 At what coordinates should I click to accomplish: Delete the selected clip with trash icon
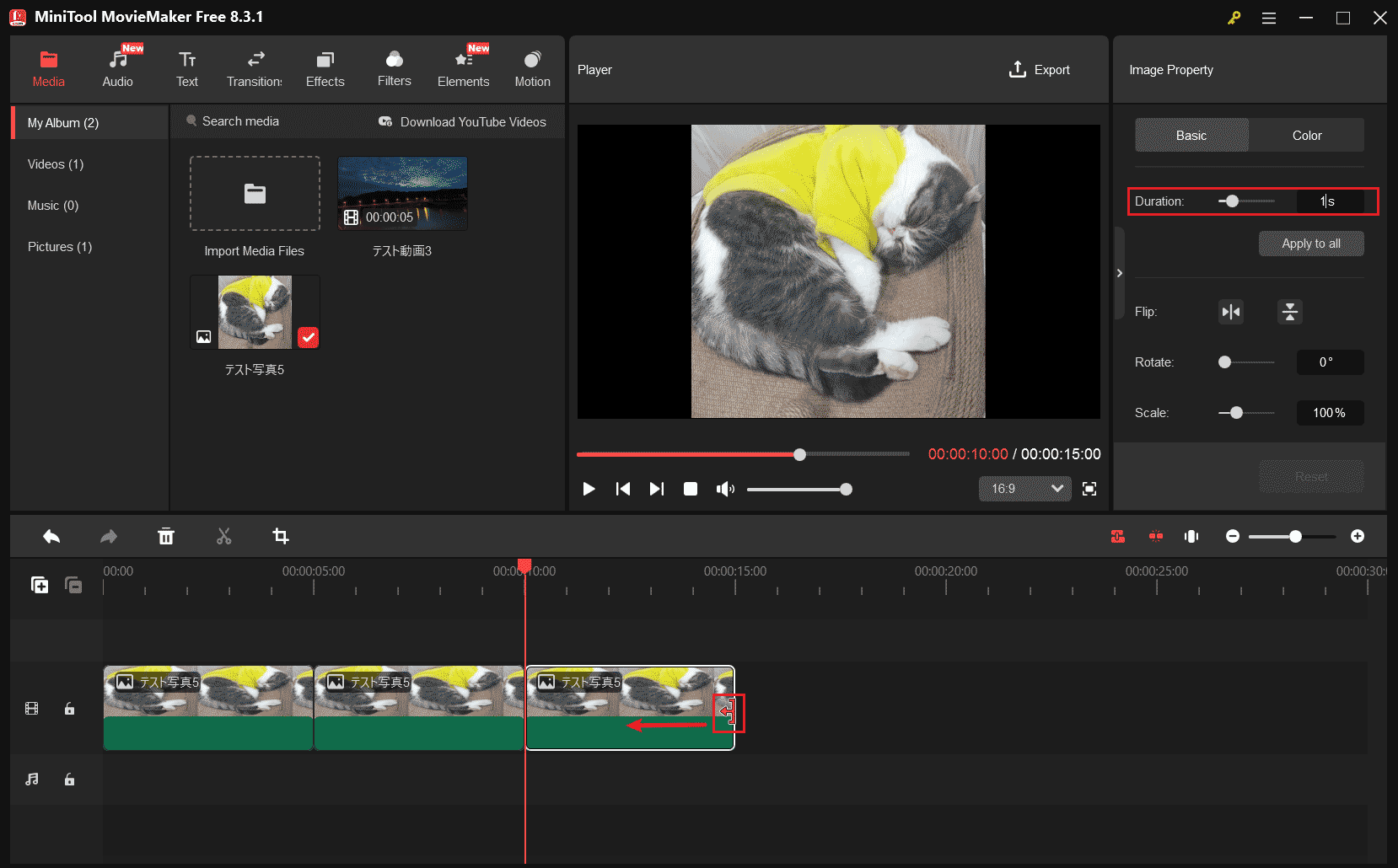(x=166, y=537)
